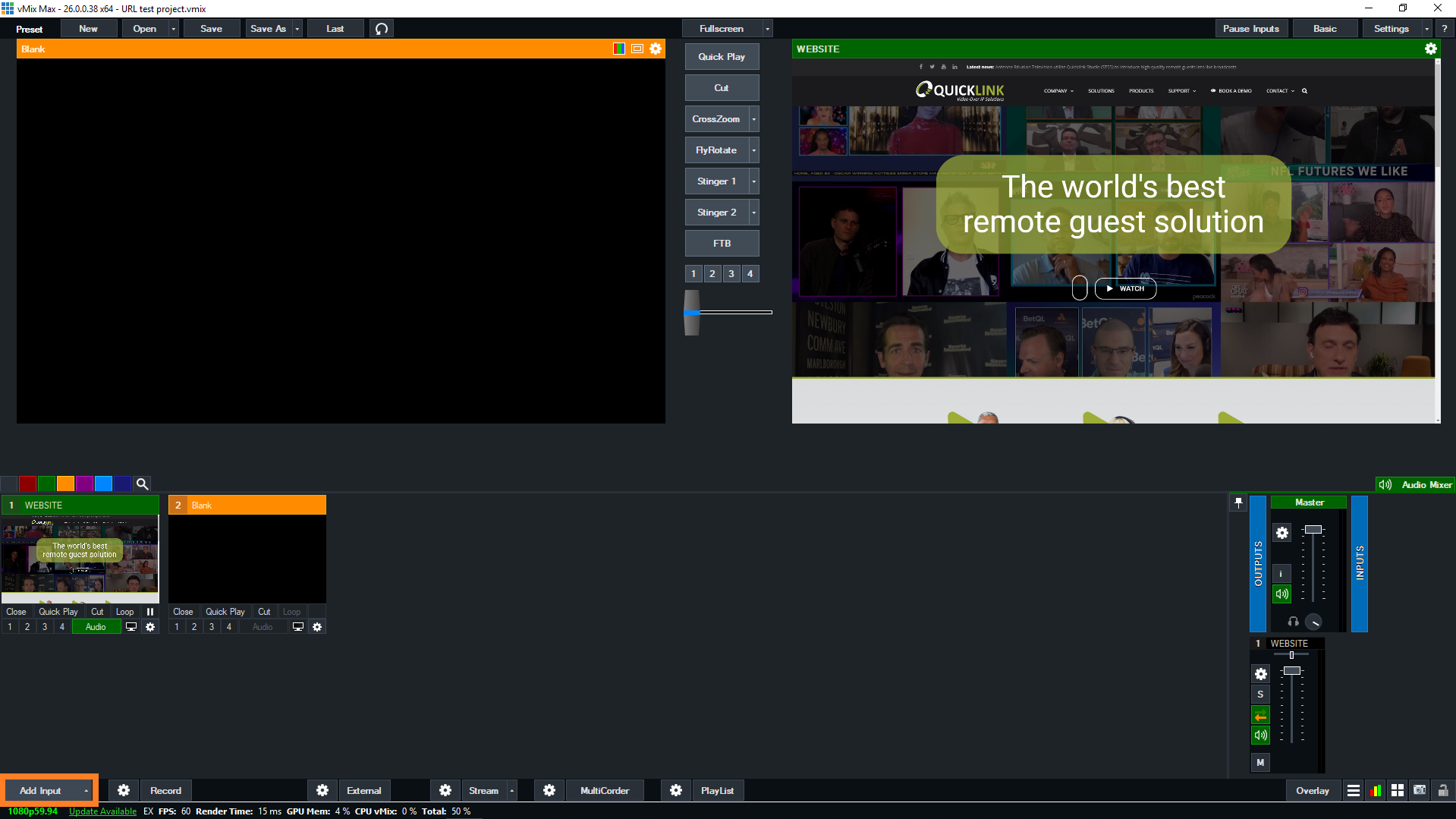The image size is (1456, 819).
Task: Expand the Save As dropdown arrow
Action: click(297, 29)
